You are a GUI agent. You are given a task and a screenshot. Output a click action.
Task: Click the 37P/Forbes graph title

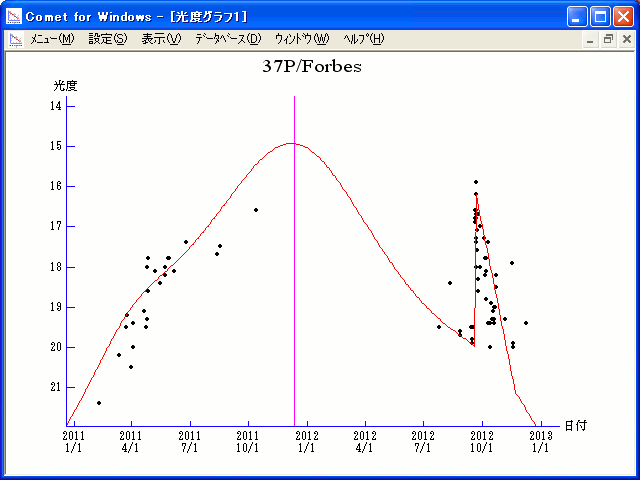(311, 67)
